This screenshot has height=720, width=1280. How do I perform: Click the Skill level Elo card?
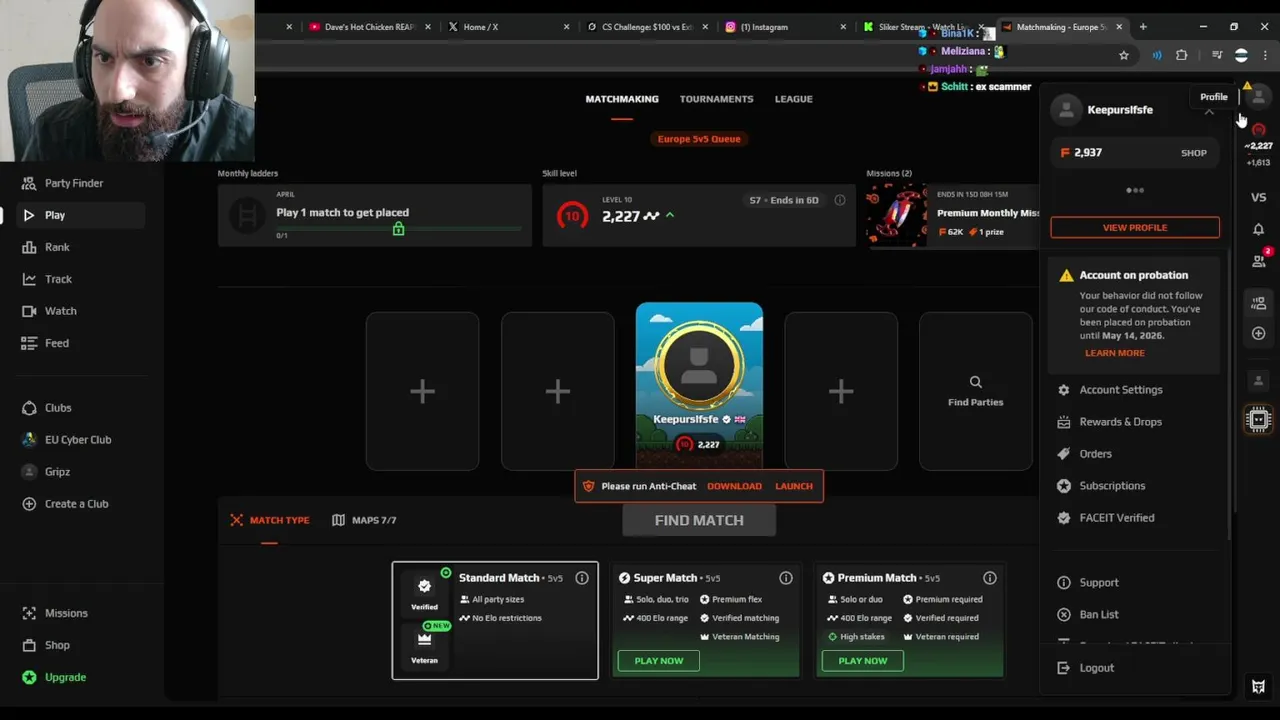coord(700,214)
